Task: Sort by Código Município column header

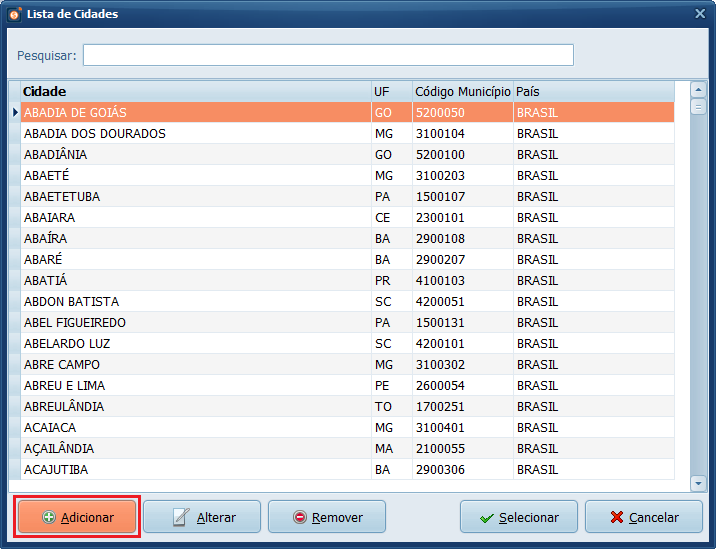Action: pyautogui.click(x=462, y=92)
